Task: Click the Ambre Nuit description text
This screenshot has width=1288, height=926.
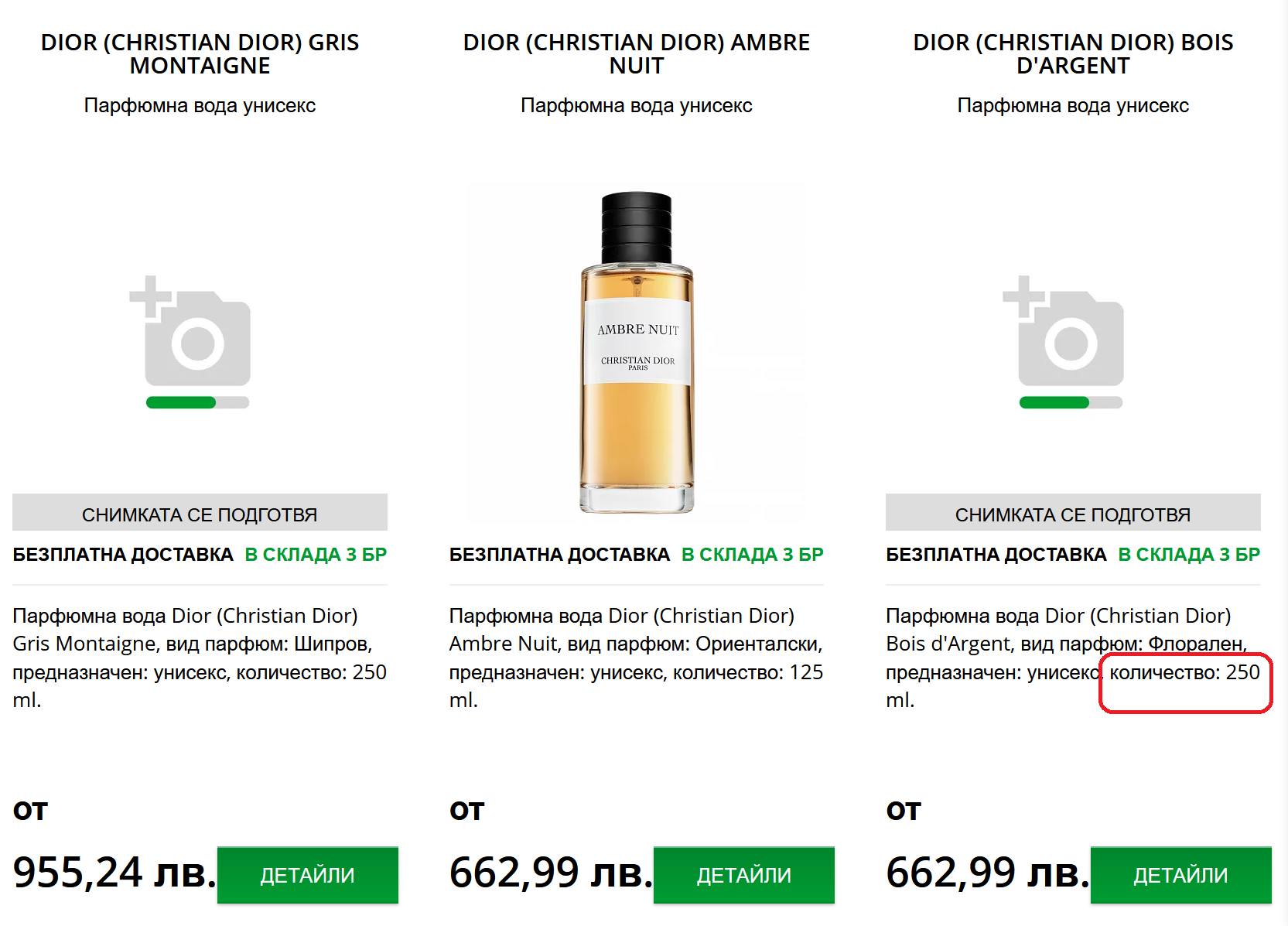Action: pyautogui.click(x=637, y=658)
